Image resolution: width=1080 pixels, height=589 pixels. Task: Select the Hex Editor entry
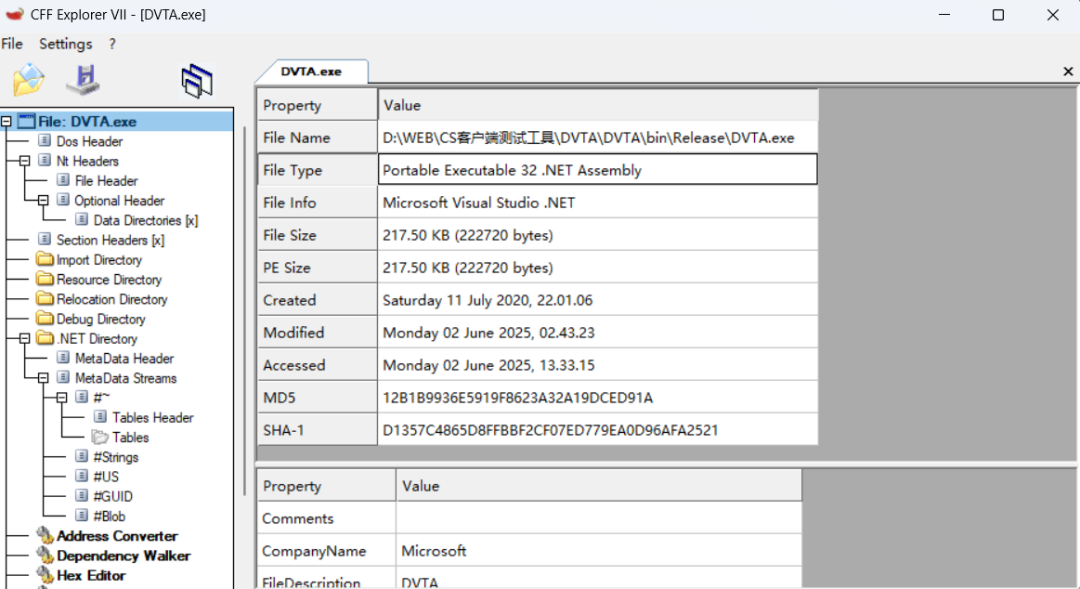pyautogui.click(x=91, y=575)
